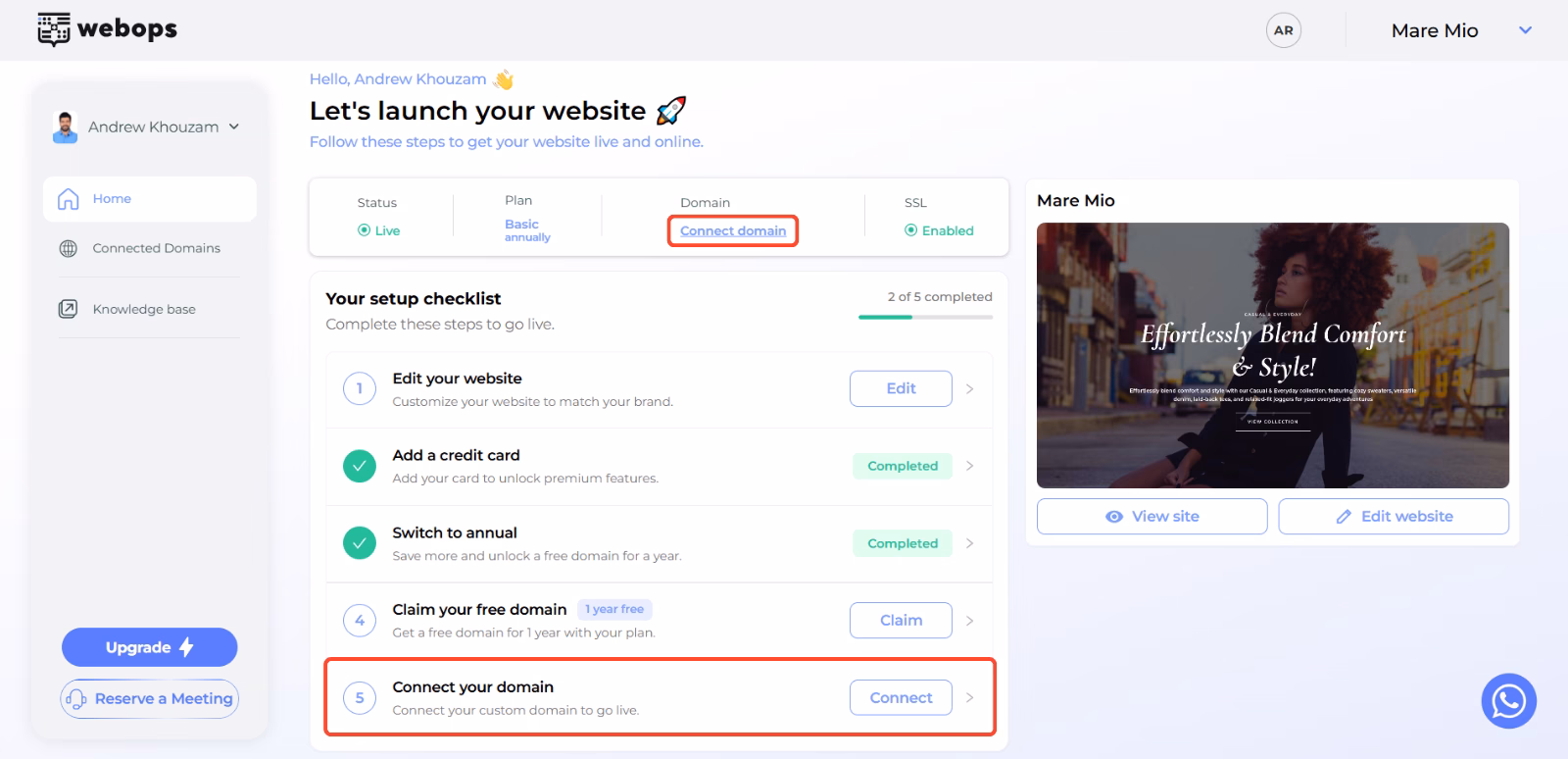Expand the Claim your free domain row arrow
1568x759 pixels.
[969, 621]
